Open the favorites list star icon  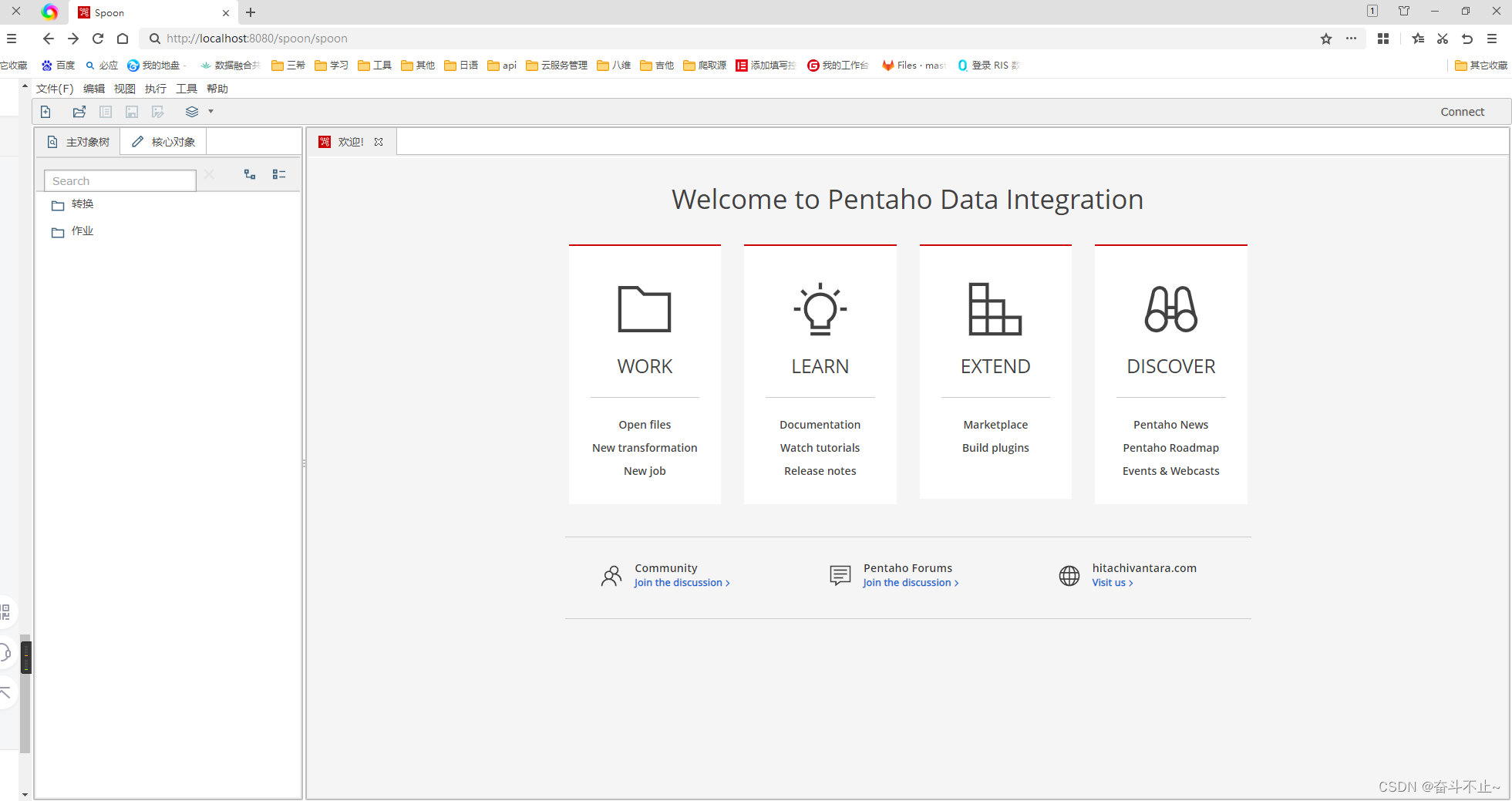click(x=1418, y=39)
